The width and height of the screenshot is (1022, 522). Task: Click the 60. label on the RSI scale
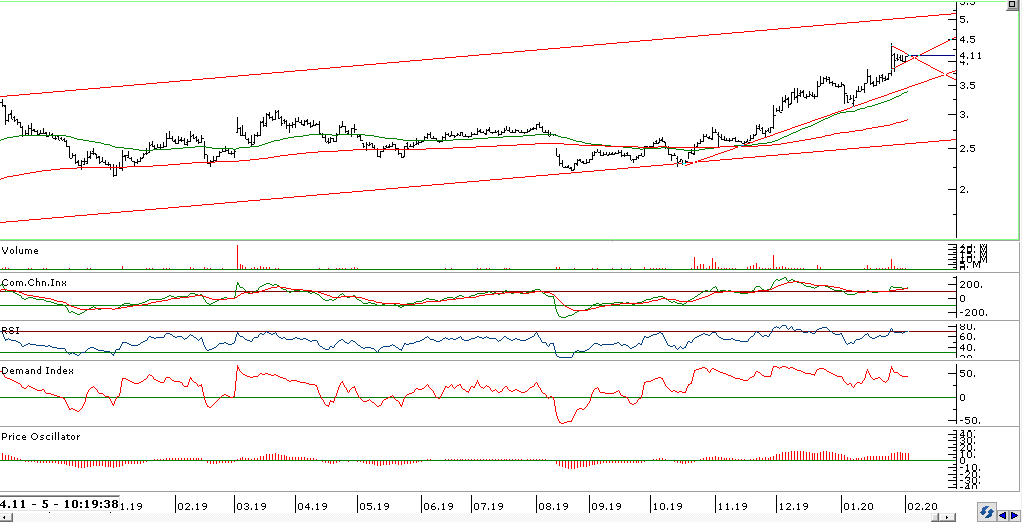point(966,336)
